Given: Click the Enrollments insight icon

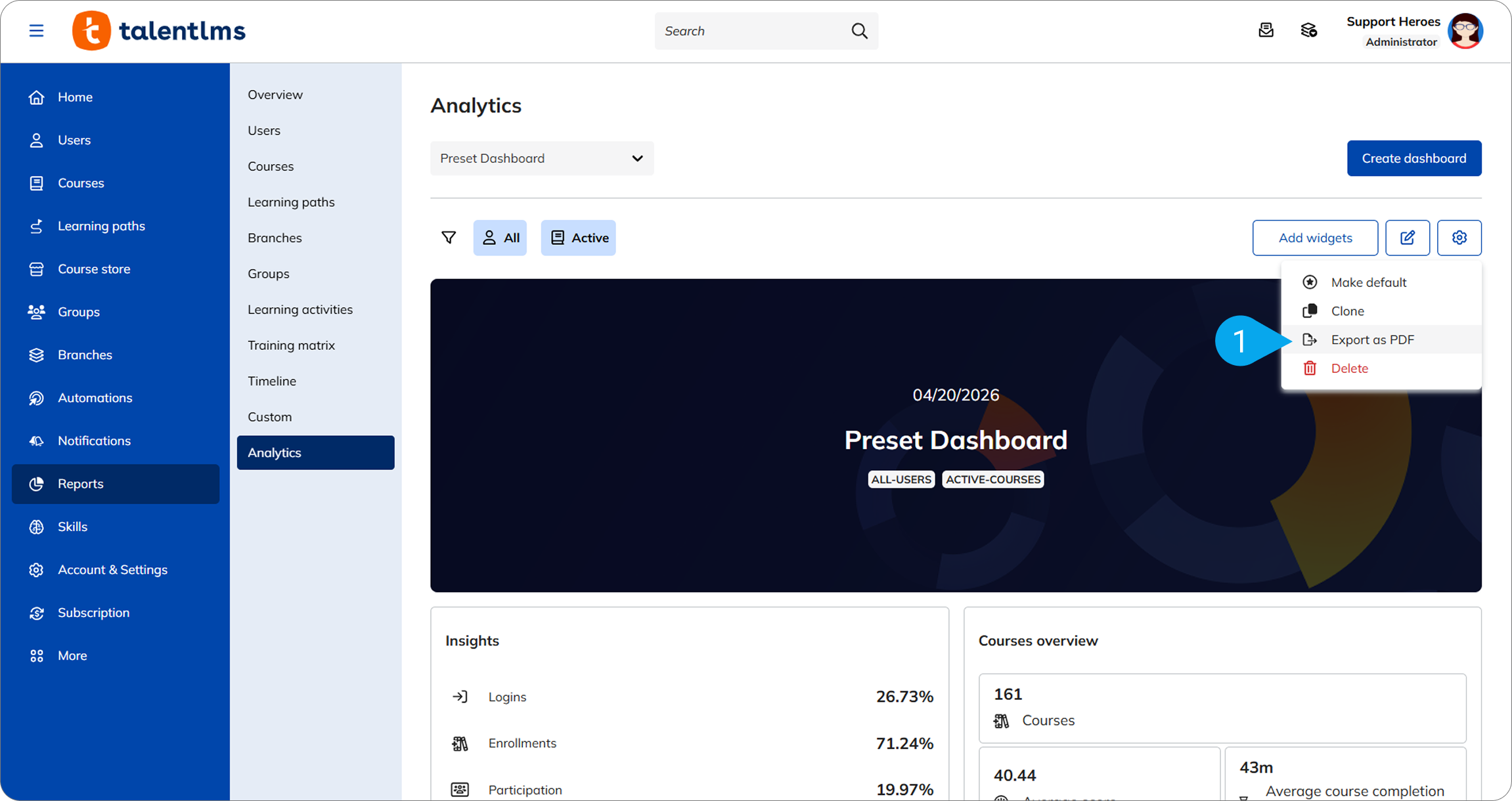Looking at the screenshot, I should click(x=460, y=743).
